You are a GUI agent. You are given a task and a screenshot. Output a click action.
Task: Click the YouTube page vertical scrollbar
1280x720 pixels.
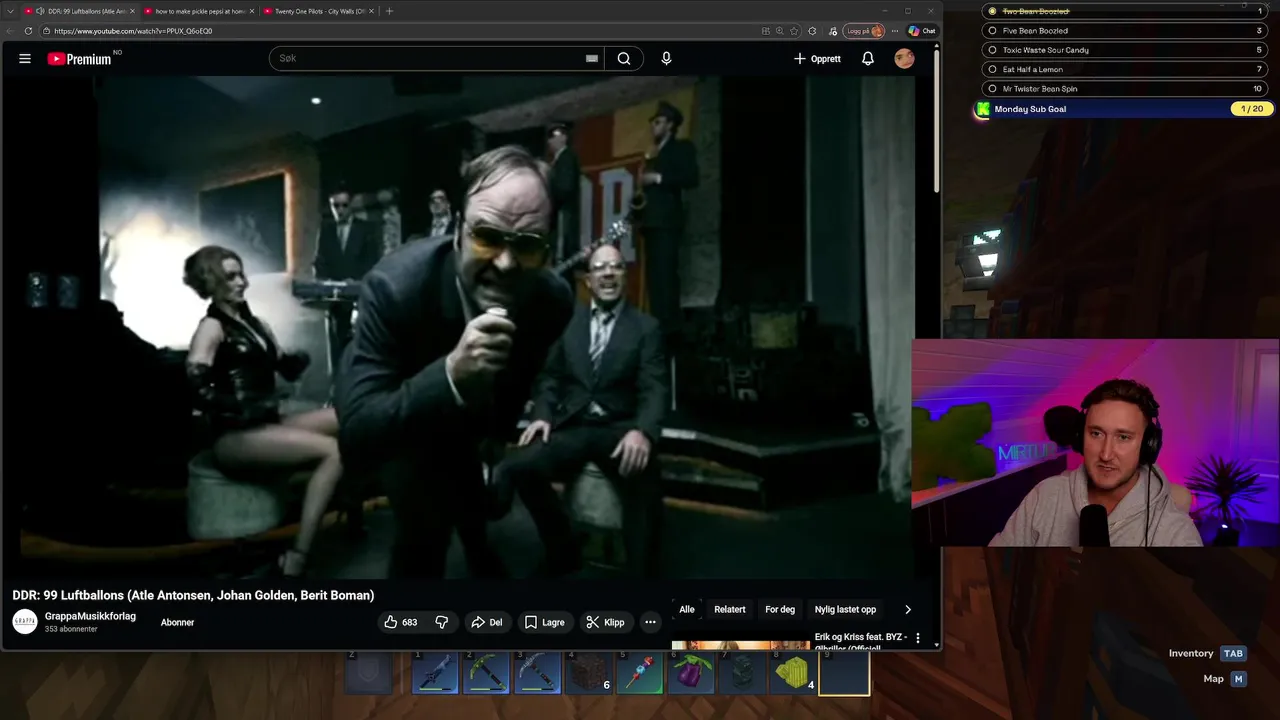pos(936,120)
